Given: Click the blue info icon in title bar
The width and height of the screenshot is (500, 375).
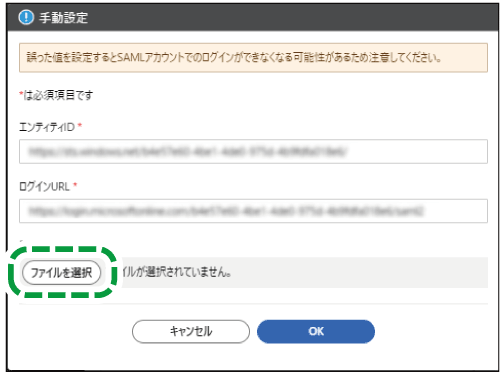Looking at the screenshot, I should click(x=26, y=17).
